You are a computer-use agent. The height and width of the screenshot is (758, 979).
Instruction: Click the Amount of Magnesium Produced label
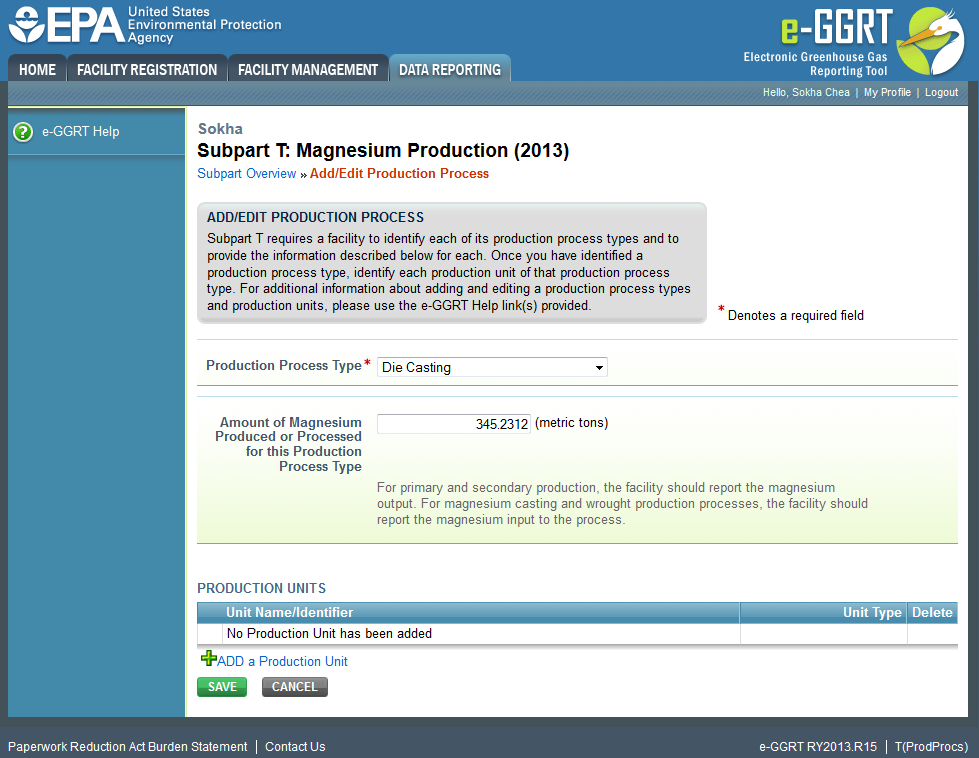[x=288, y=445]
